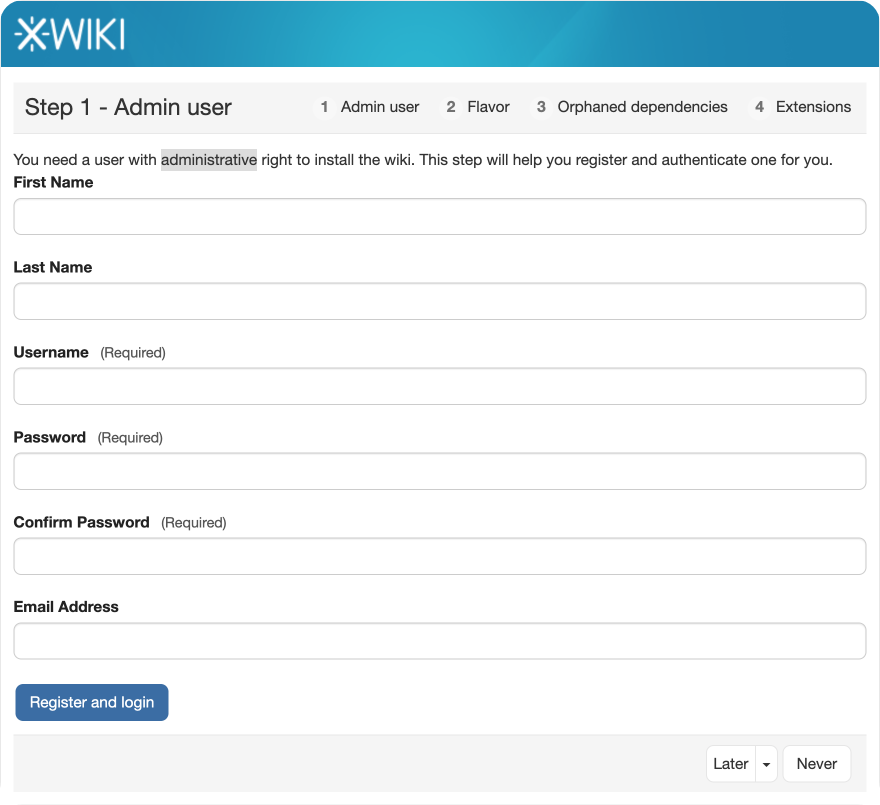This screenshot has height=805, width=880.
Task: Select step 2 number badge
Action: (x=451, y=107)
